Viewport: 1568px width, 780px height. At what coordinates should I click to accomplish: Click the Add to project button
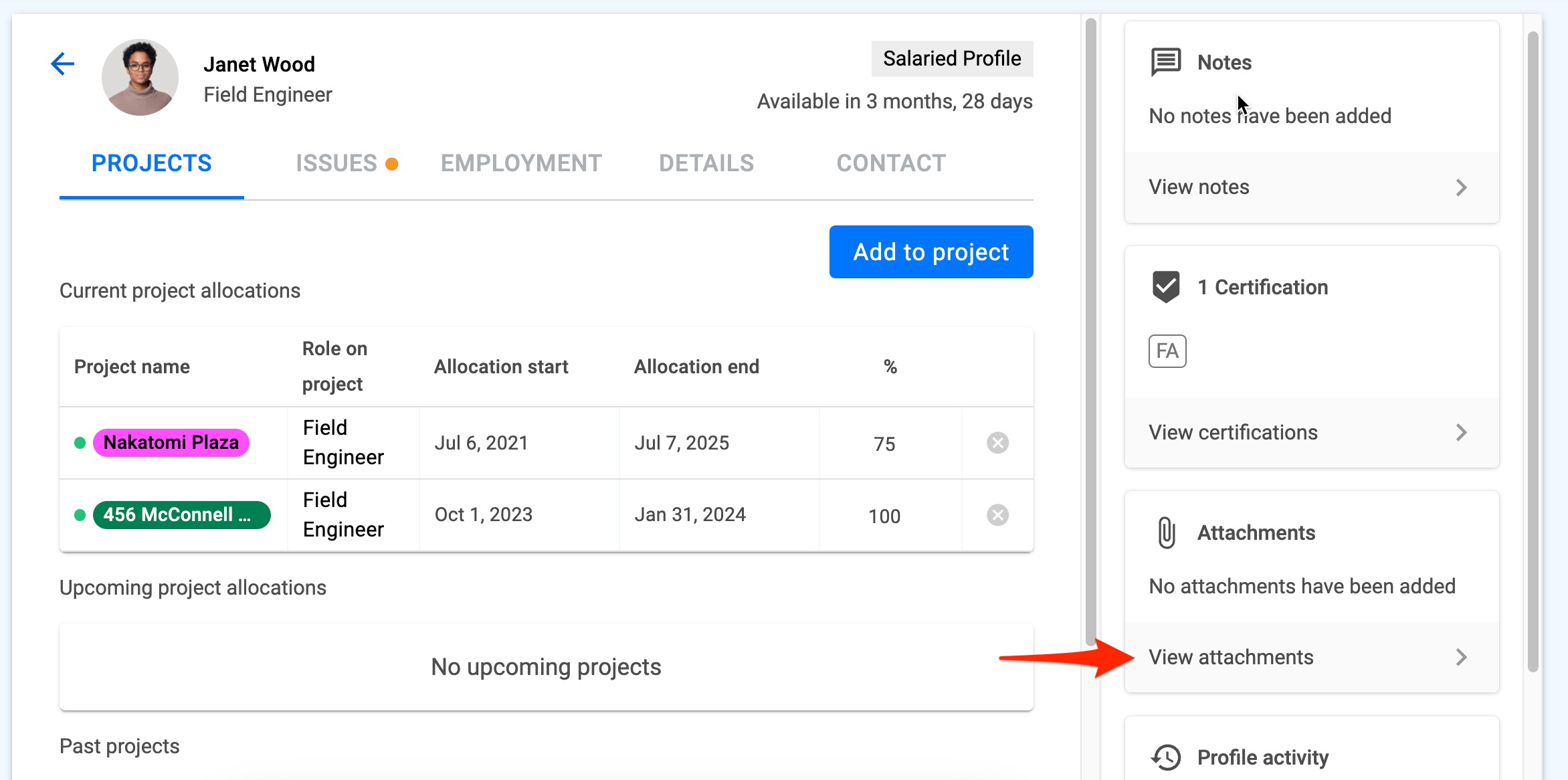[931, 252]
